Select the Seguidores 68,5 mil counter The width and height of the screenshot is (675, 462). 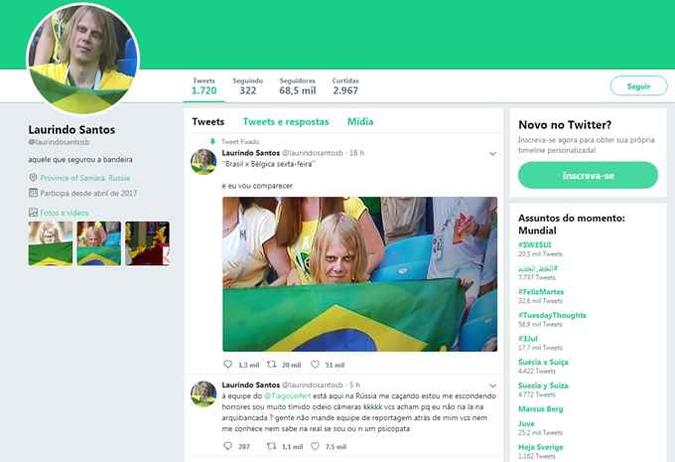[x=297, y=87]
